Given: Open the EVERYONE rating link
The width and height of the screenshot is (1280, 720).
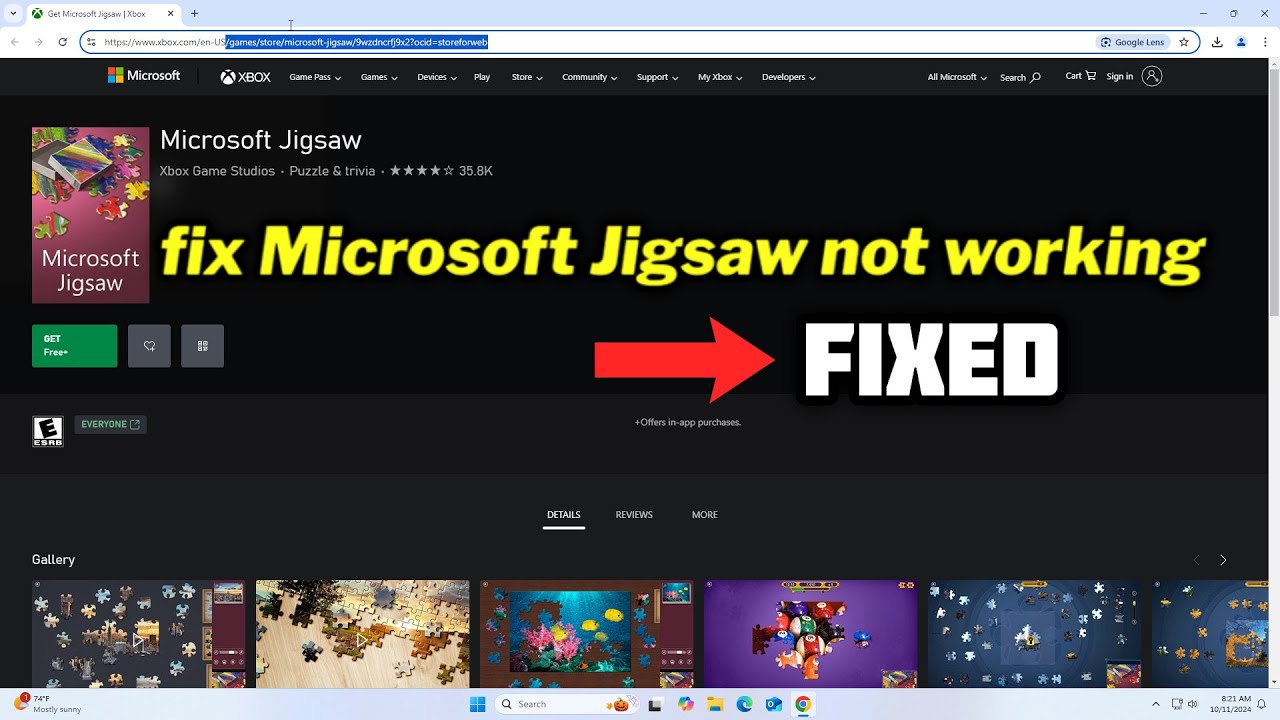Looking at the screenshot, I should (110, 424).
